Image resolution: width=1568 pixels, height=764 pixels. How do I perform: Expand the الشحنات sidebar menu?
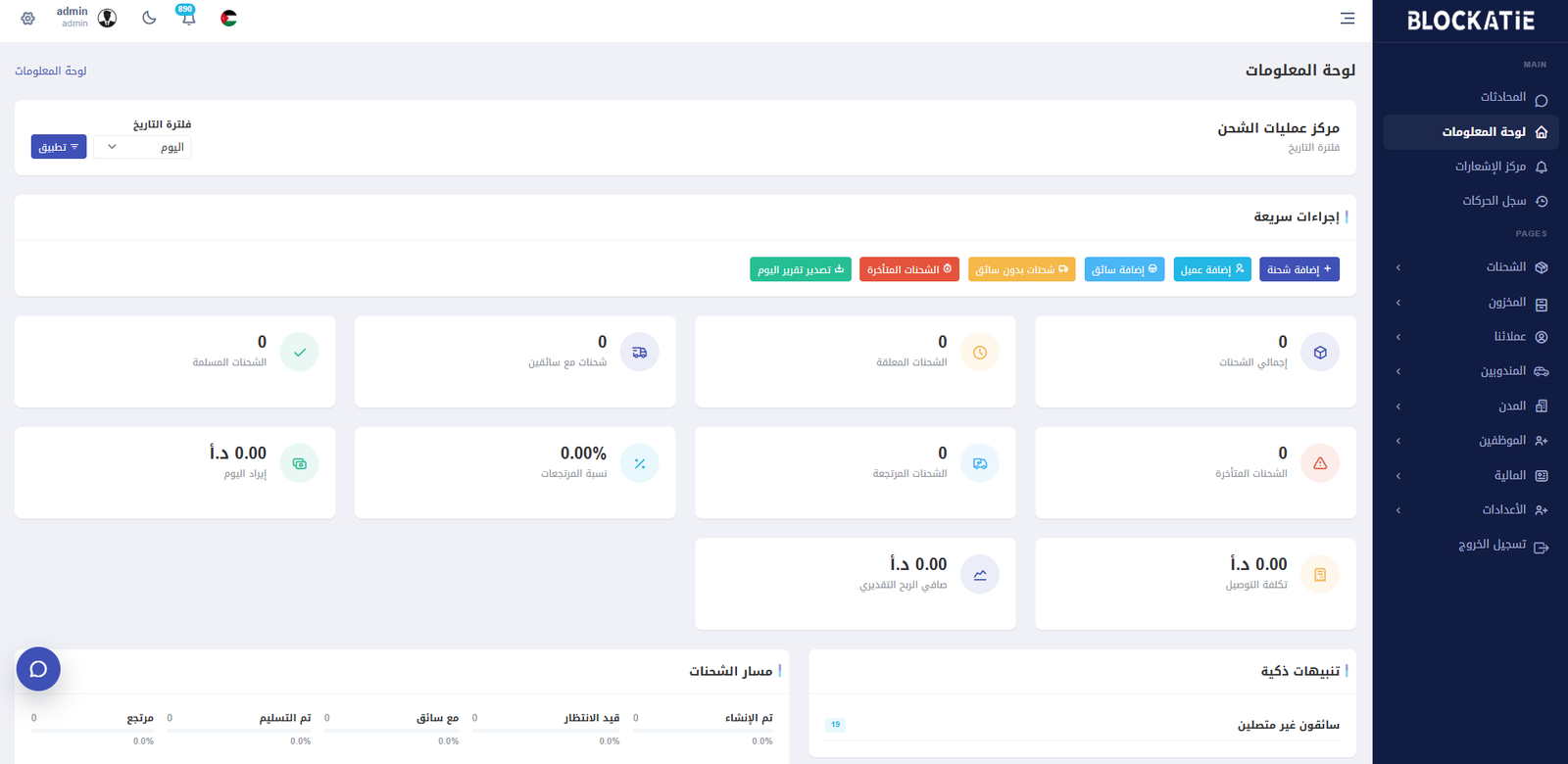click(1470, 266)
